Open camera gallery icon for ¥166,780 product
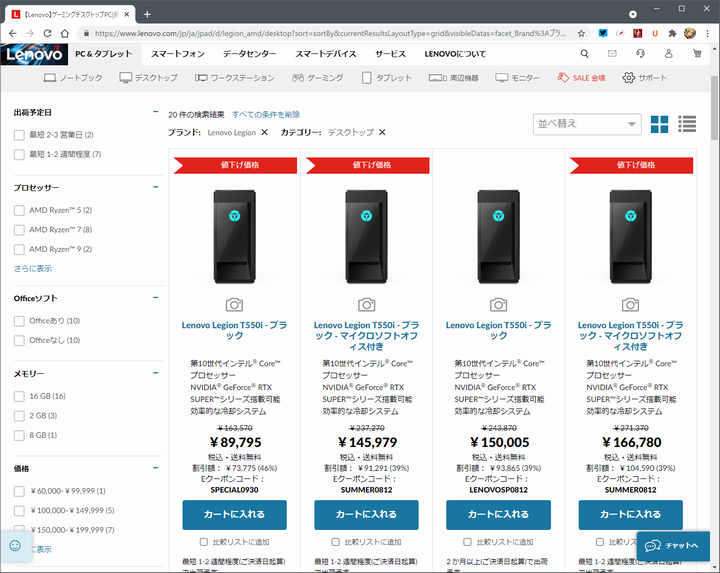Viewport: 720px width, 573px height. click(630, 304)
